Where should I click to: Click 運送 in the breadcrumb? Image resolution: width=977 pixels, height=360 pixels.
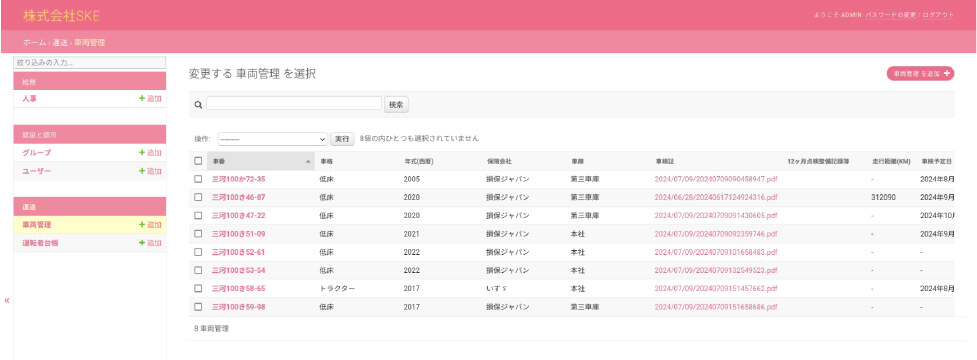point(60,42)
